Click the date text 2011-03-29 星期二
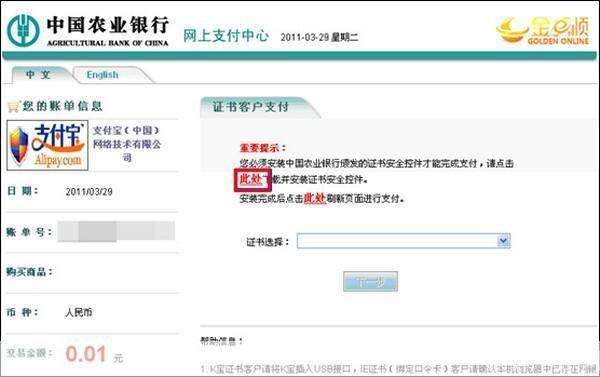Viewport: 600px width, 377px height. tap(319, 37)
